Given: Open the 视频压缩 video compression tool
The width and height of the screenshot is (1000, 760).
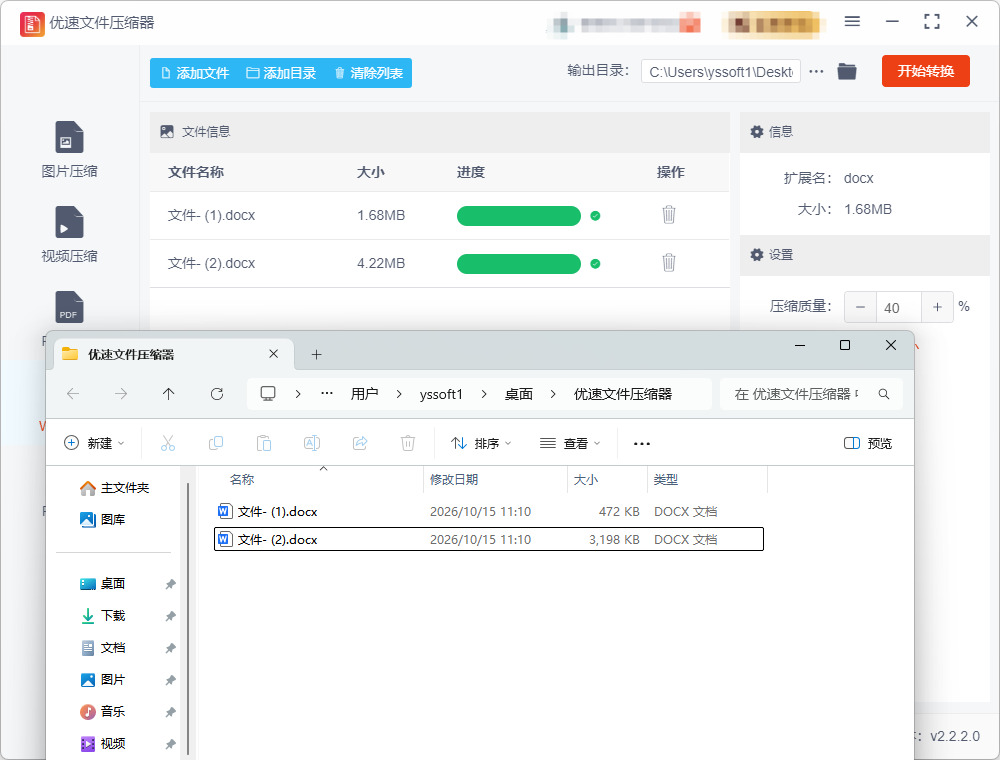Looking at the screenshot, I should tap(69, 234).
